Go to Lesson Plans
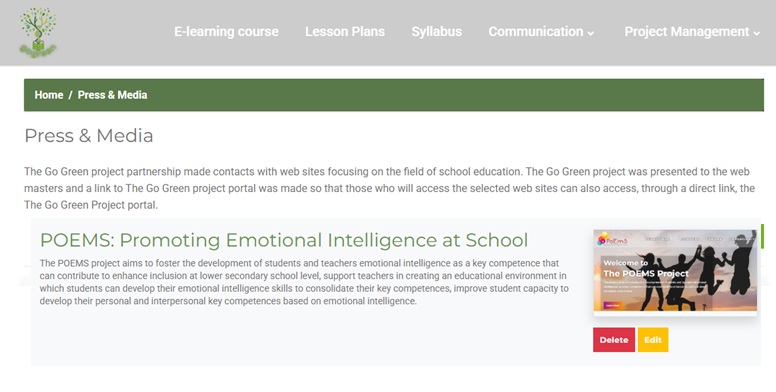Screen dimensions: 776x392 pos(345,32)
